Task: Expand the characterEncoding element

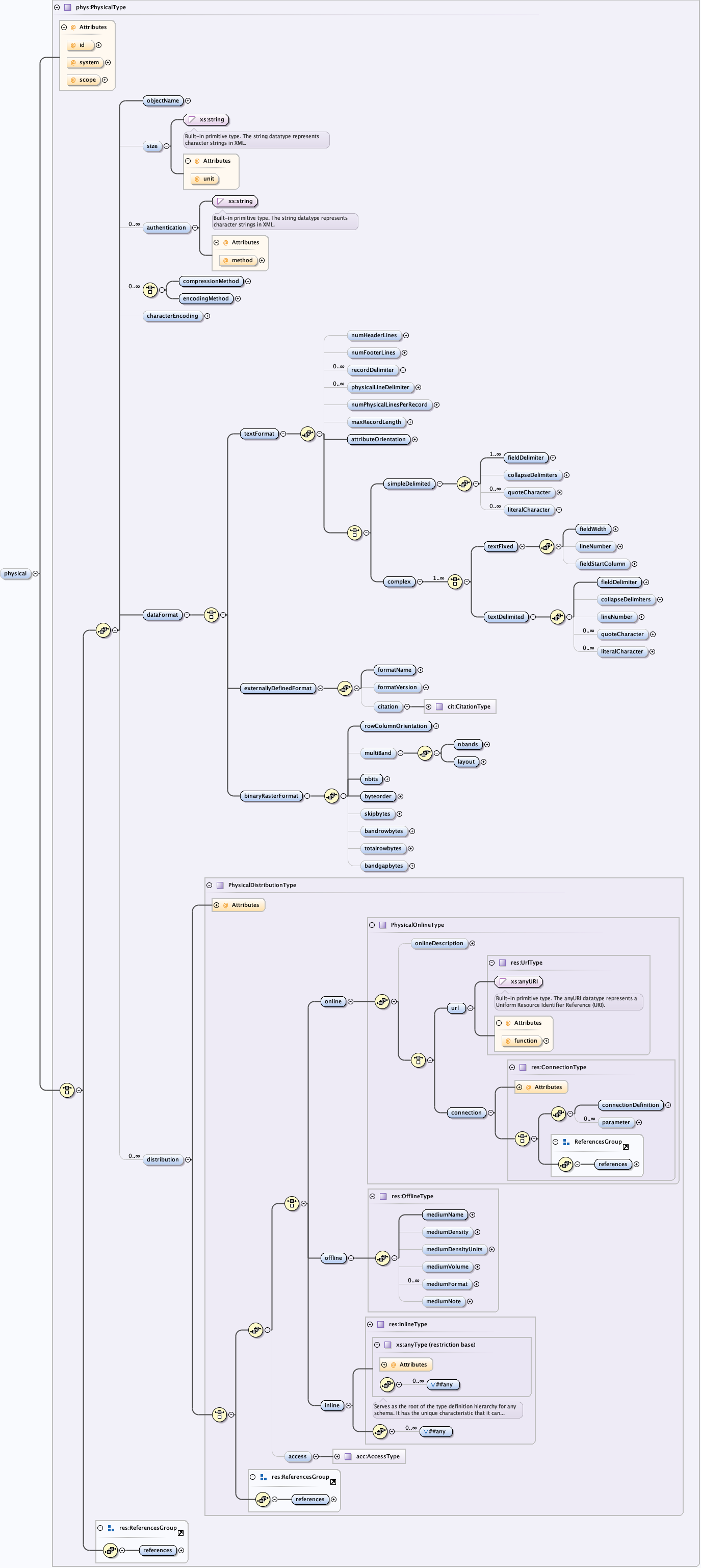Action: click(x=207, y=316)
